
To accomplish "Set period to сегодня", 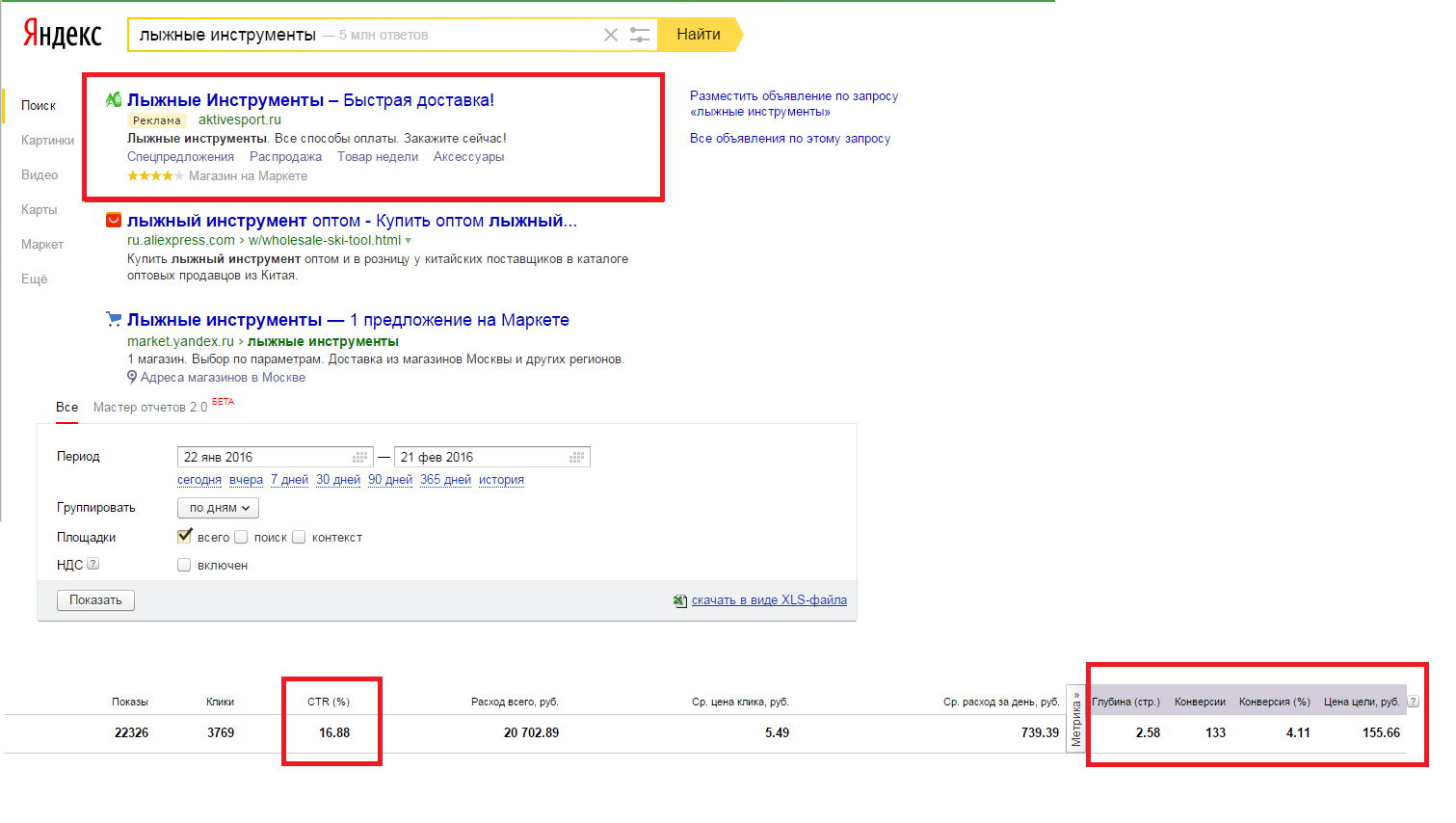I will point(199,479).
